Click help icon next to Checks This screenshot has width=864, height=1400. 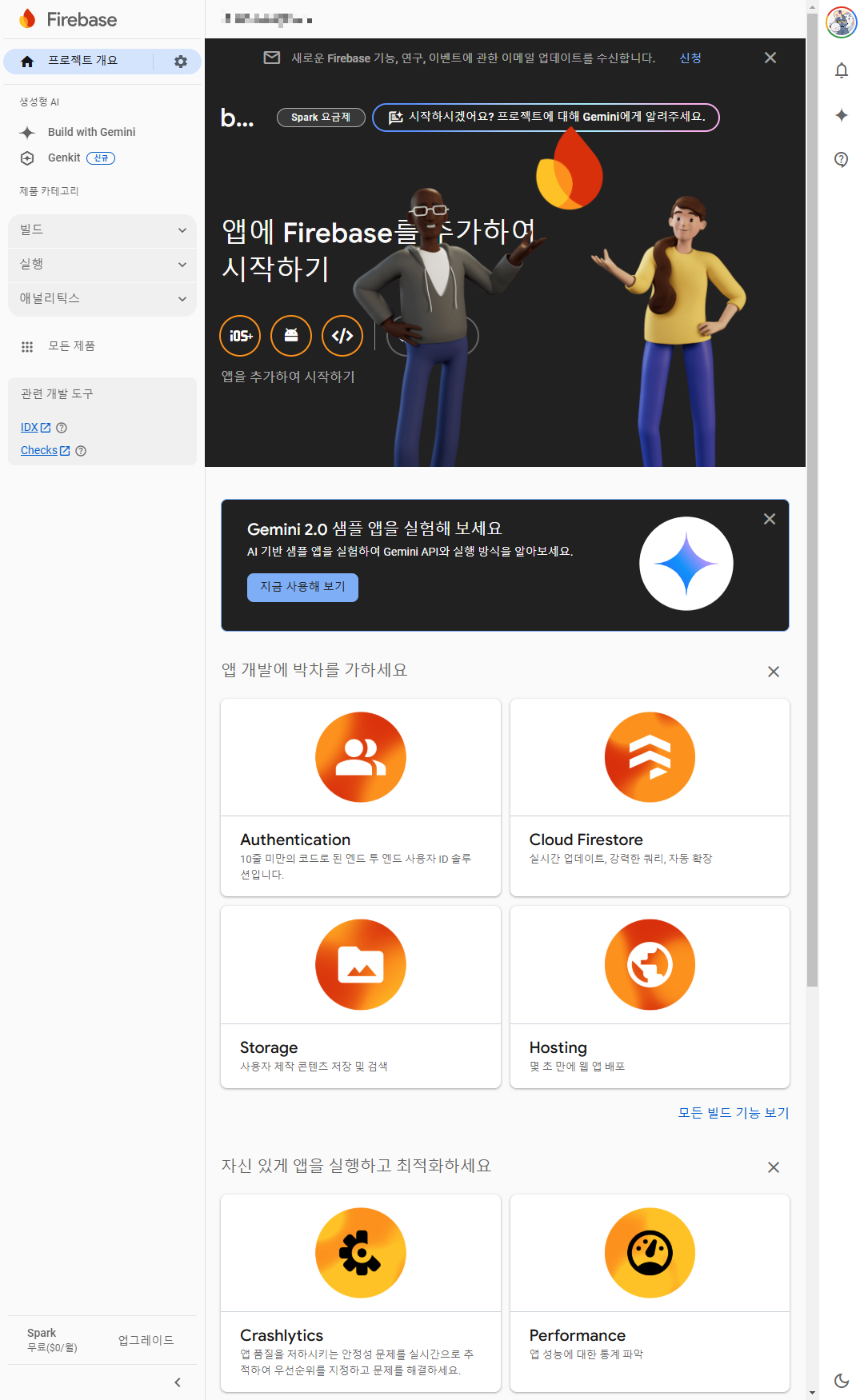point(81,451)
